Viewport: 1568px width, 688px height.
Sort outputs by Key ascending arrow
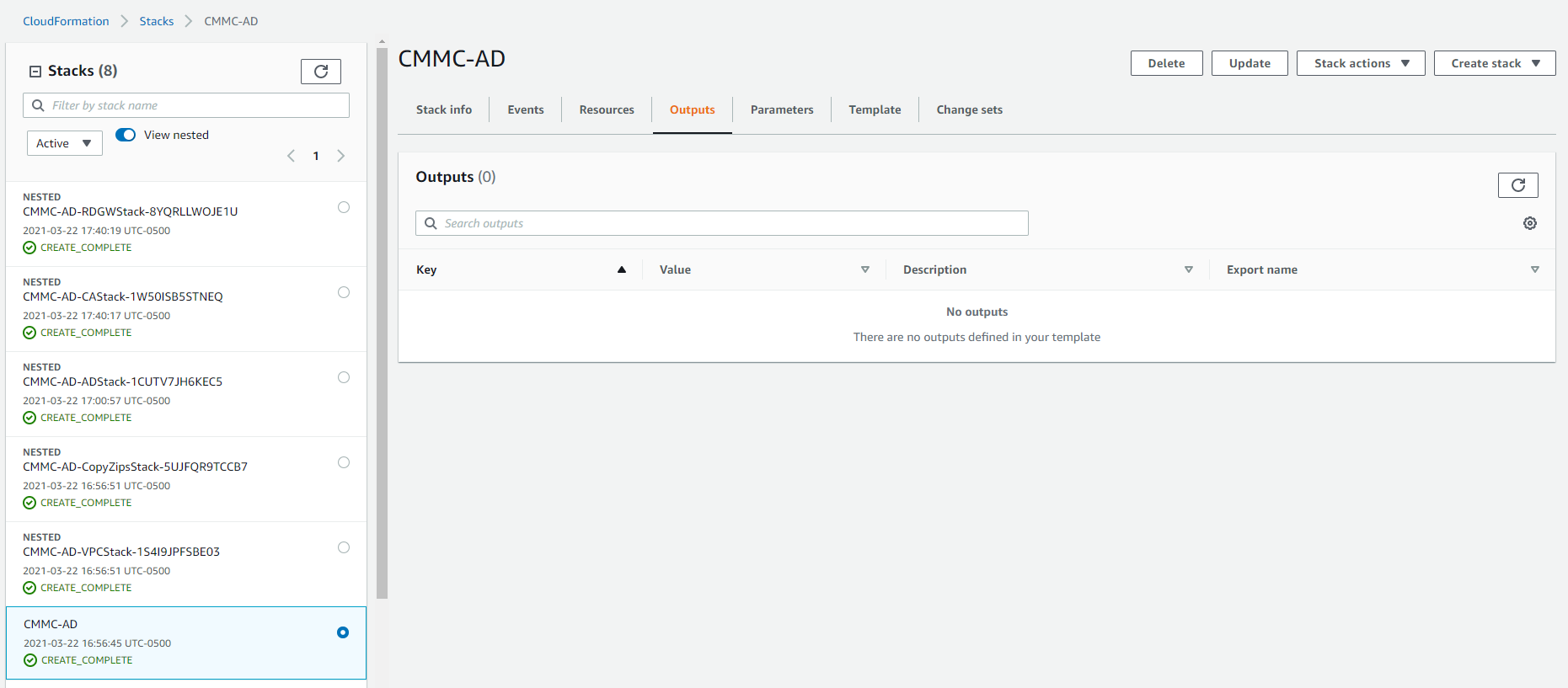click(622, 269)
